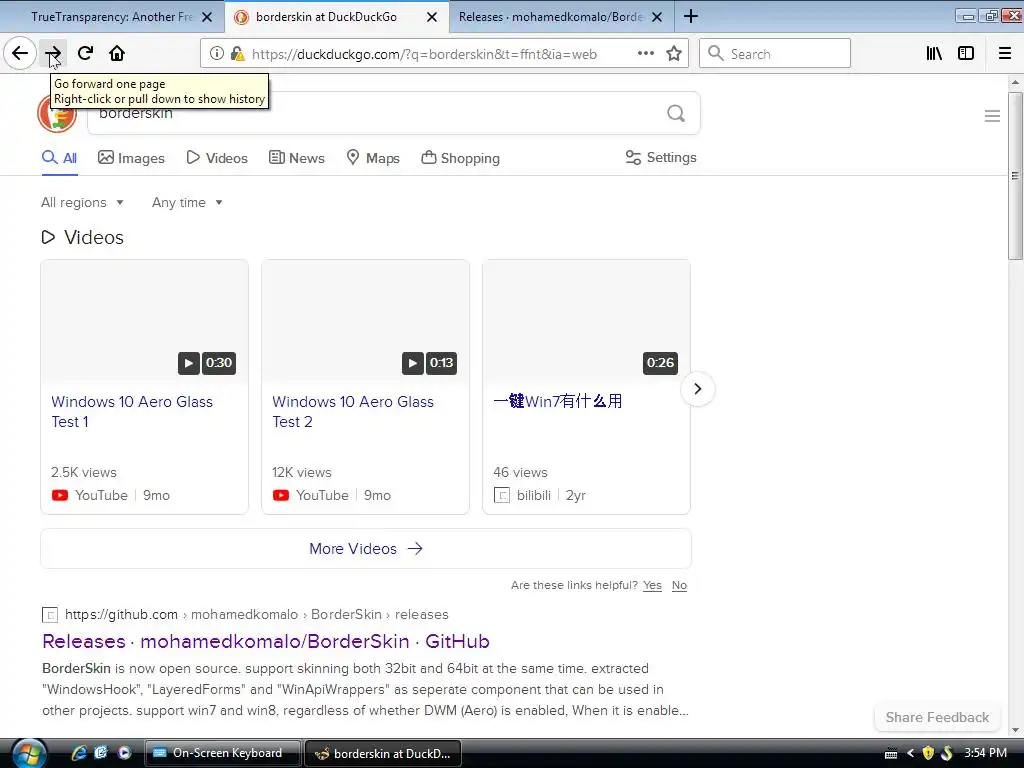Show site information icon in address bar
This screenshot has height=768, width=1024.
[x=216, y=54]
